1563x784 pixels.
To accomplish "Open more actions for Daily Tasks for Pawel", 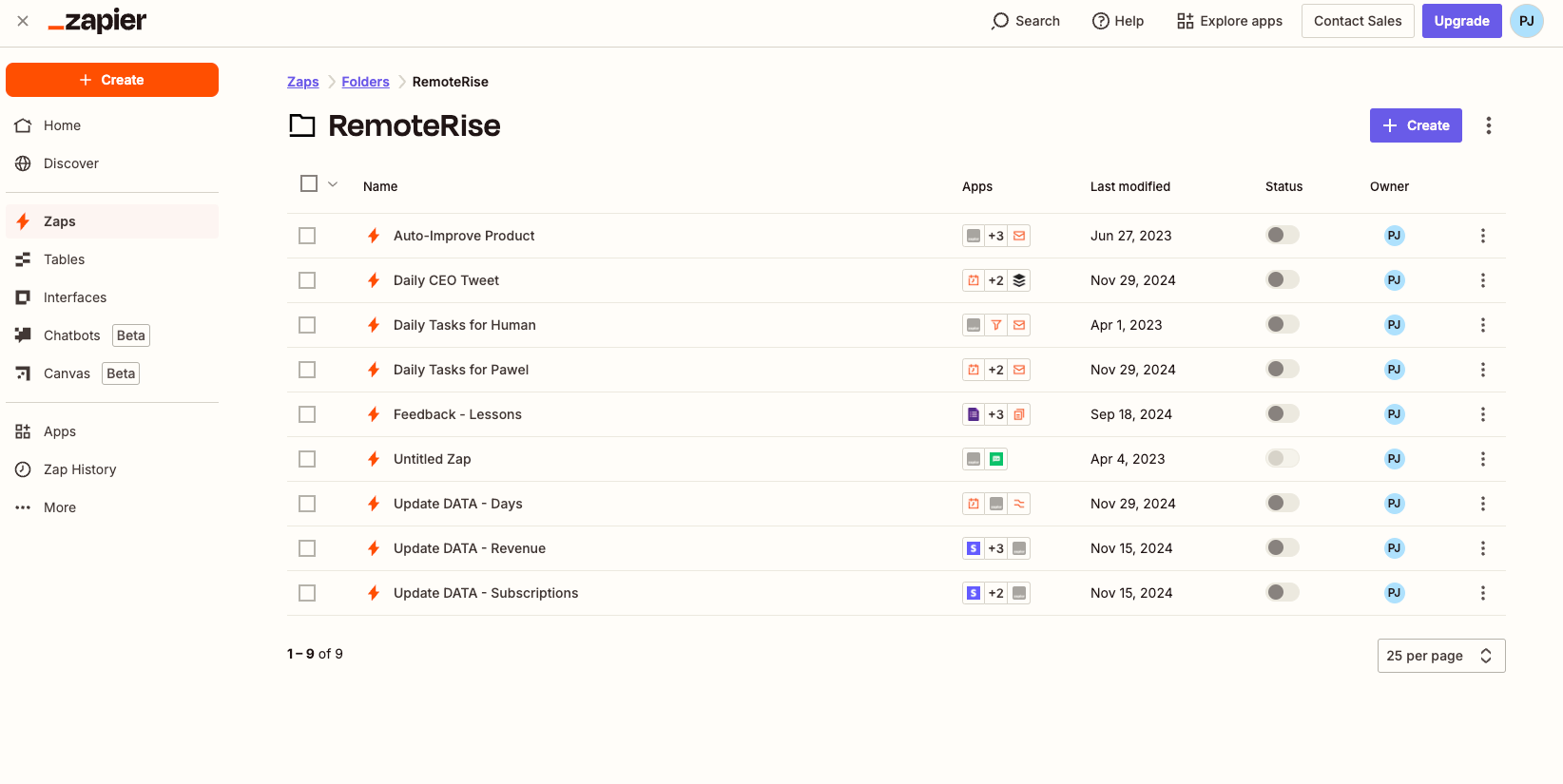I will pos(1483,370).
